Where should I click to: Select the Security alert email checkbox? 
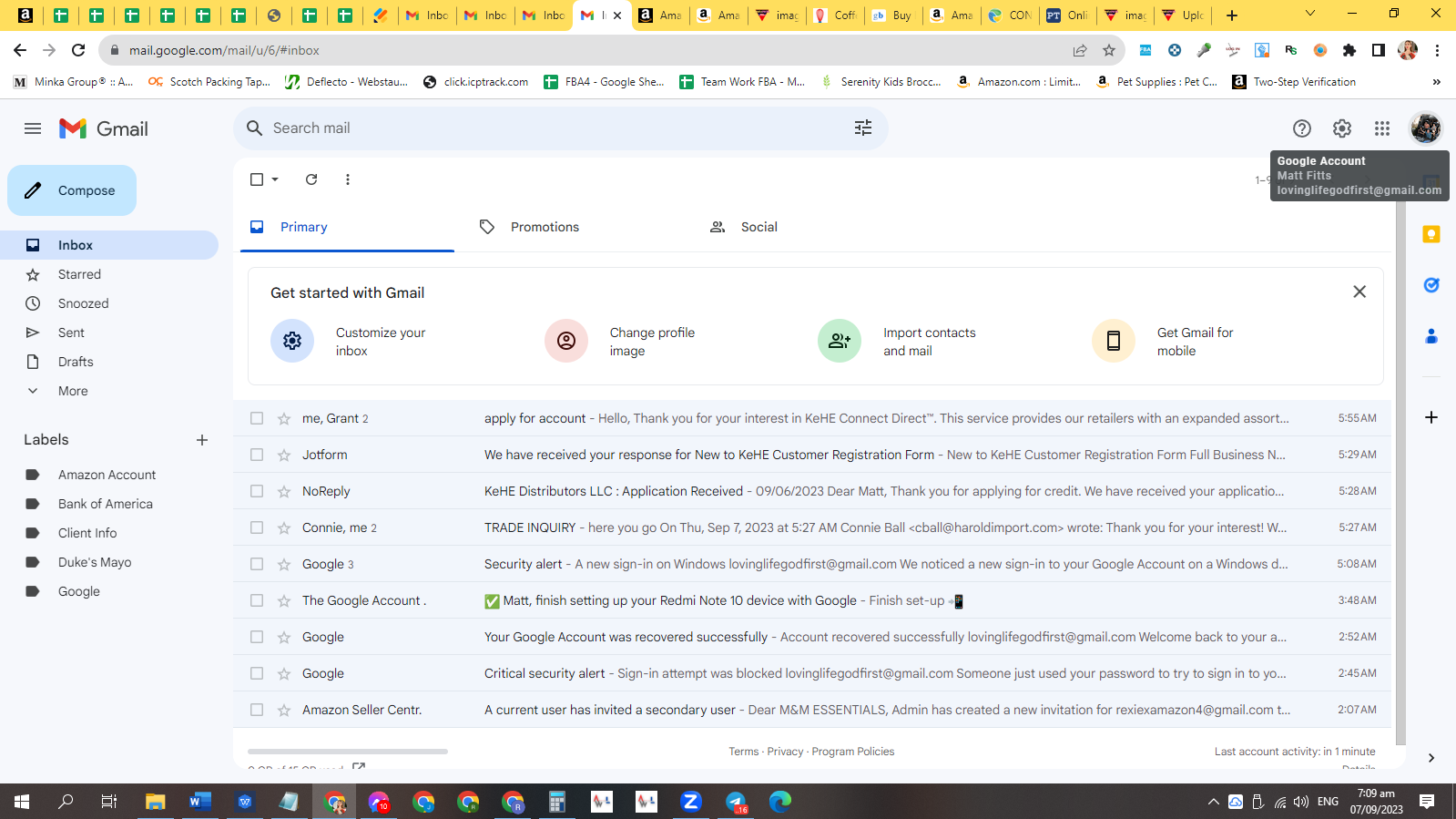(x=257, y=564)
